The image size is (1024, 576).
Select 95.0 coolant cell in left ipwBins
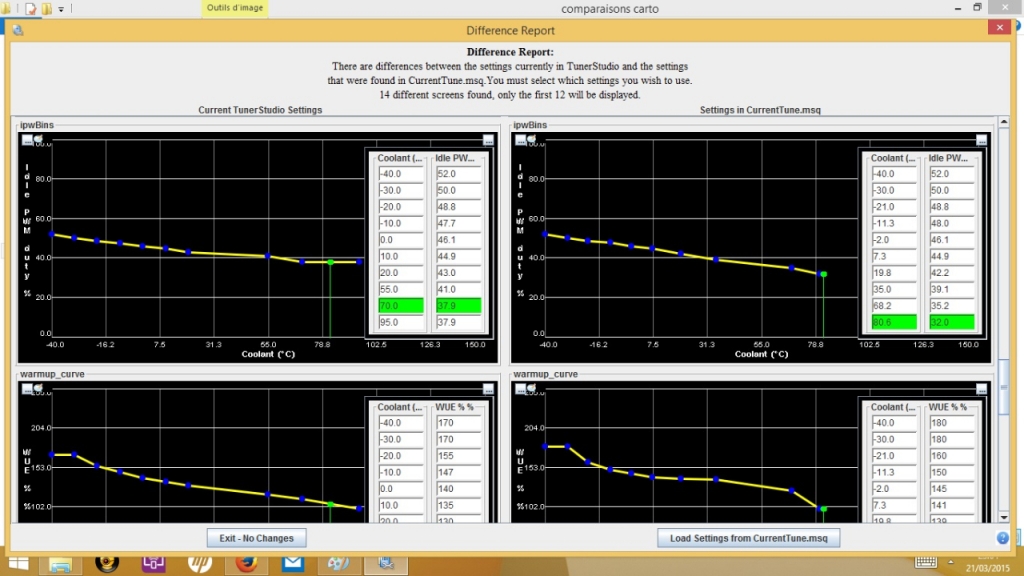tap(401, 322)
